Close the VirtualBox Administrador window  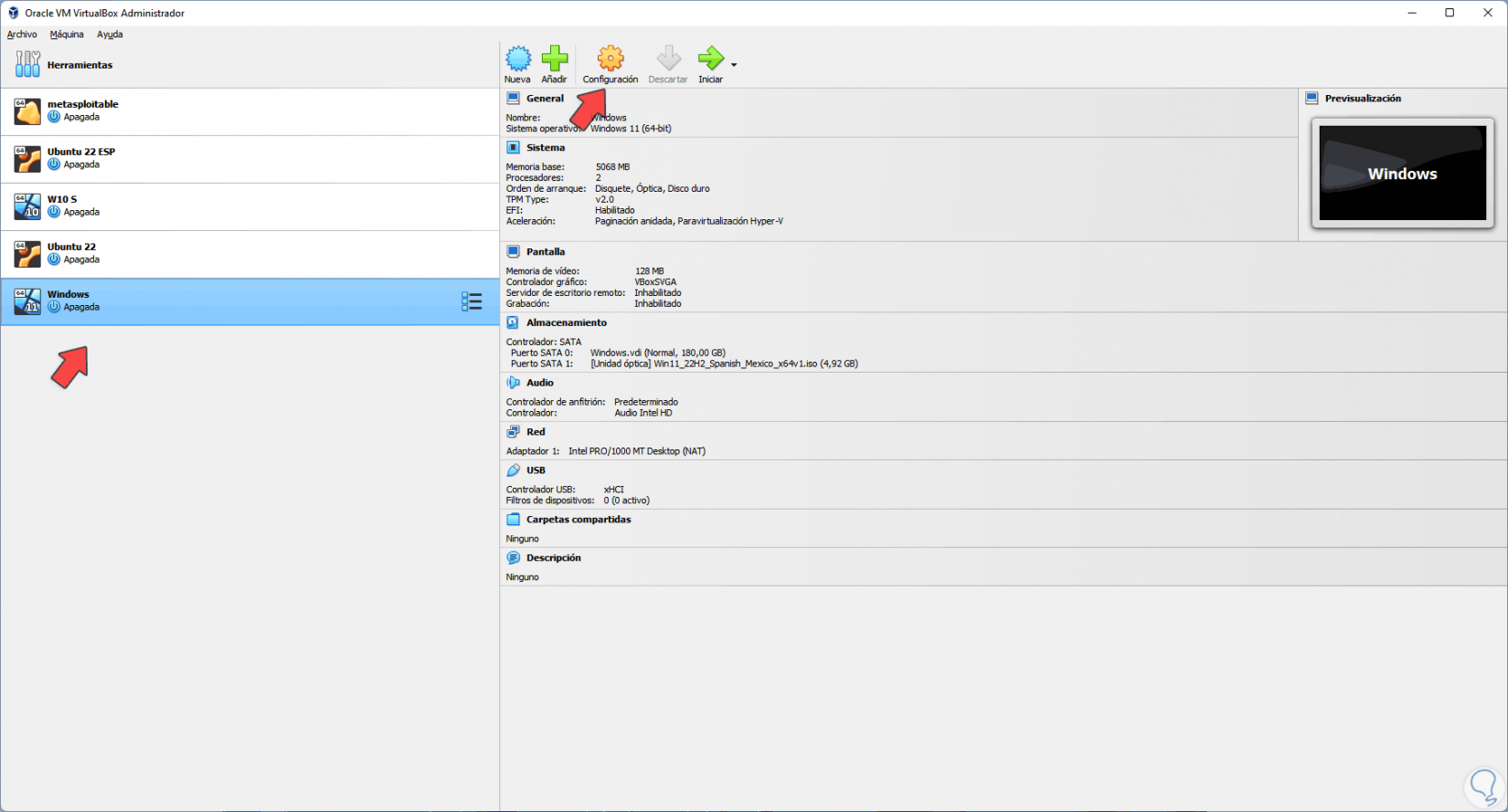coord(1488,13)
